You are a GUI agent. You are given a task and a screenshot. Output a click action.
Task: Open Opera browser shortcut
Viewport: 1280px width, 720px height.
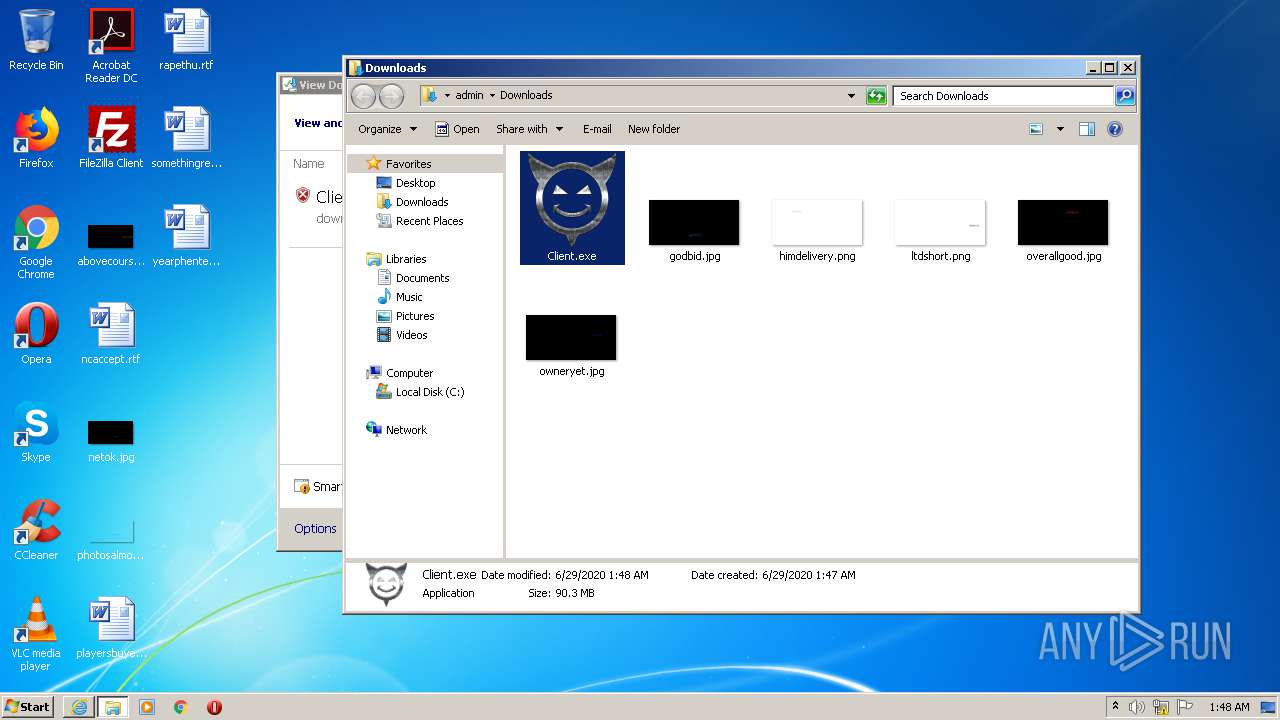pos(36,334)
